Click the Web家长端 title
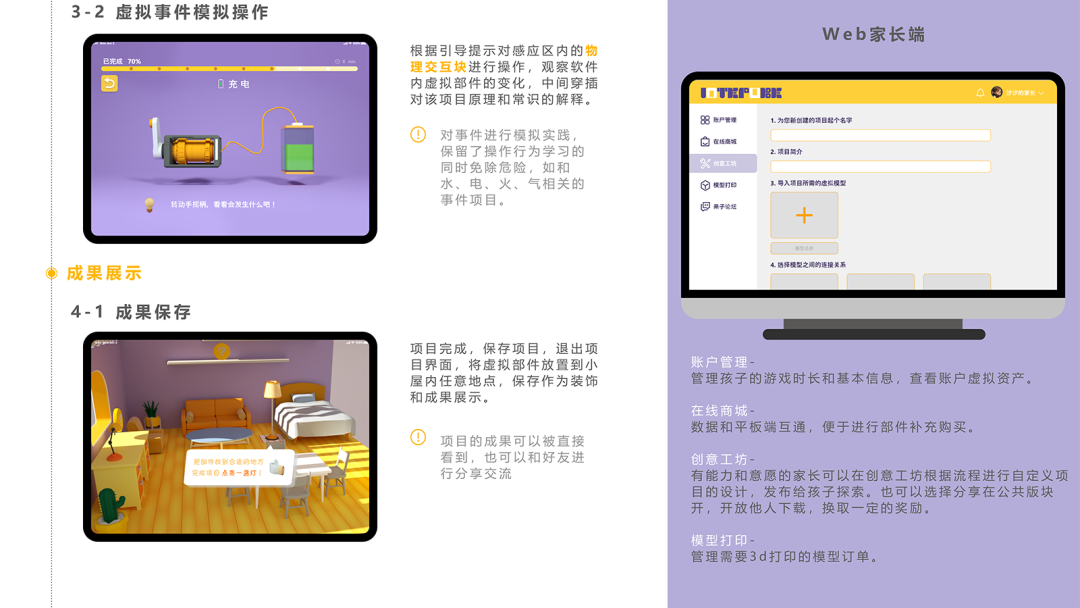Image resolution: width=1080 pixels, height=608 pixels. click(x=873, y=34)
